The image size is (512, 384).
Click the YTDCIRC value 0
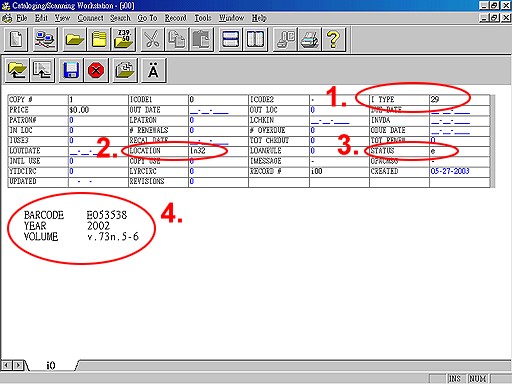click(71, 171)
